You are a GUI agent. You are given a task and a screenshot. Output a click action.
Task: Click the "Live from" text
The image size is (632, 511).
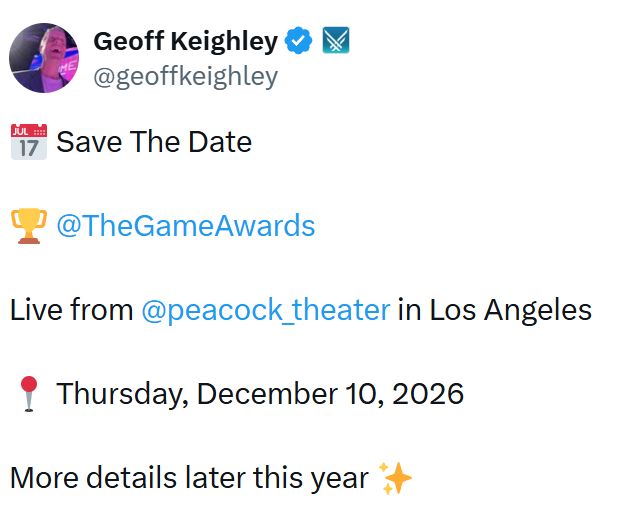[x=71, y=310]
